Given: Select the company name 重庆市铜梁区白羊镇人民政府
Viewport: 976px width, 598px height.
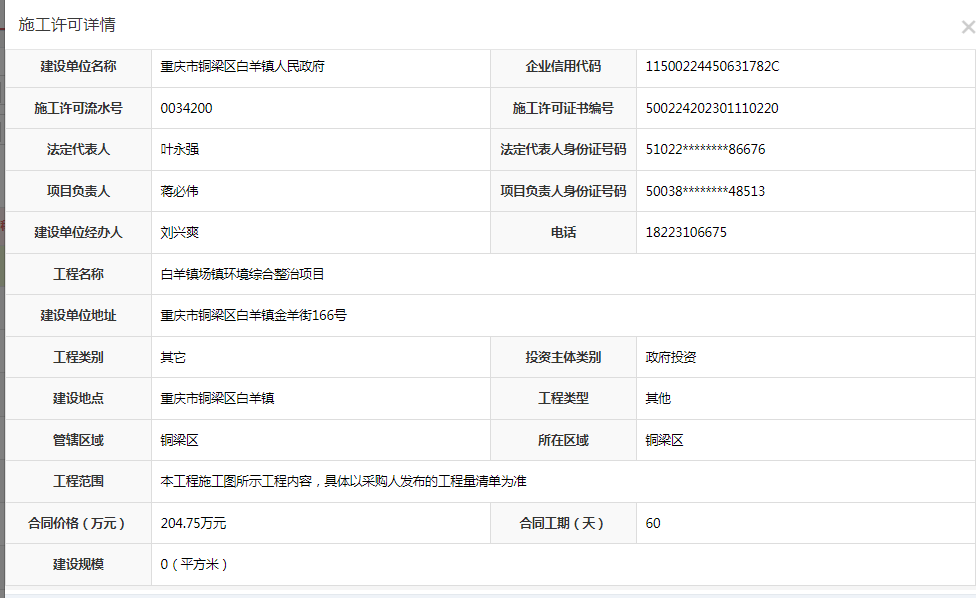Looking at the screenshot, I should coord(242,67).
